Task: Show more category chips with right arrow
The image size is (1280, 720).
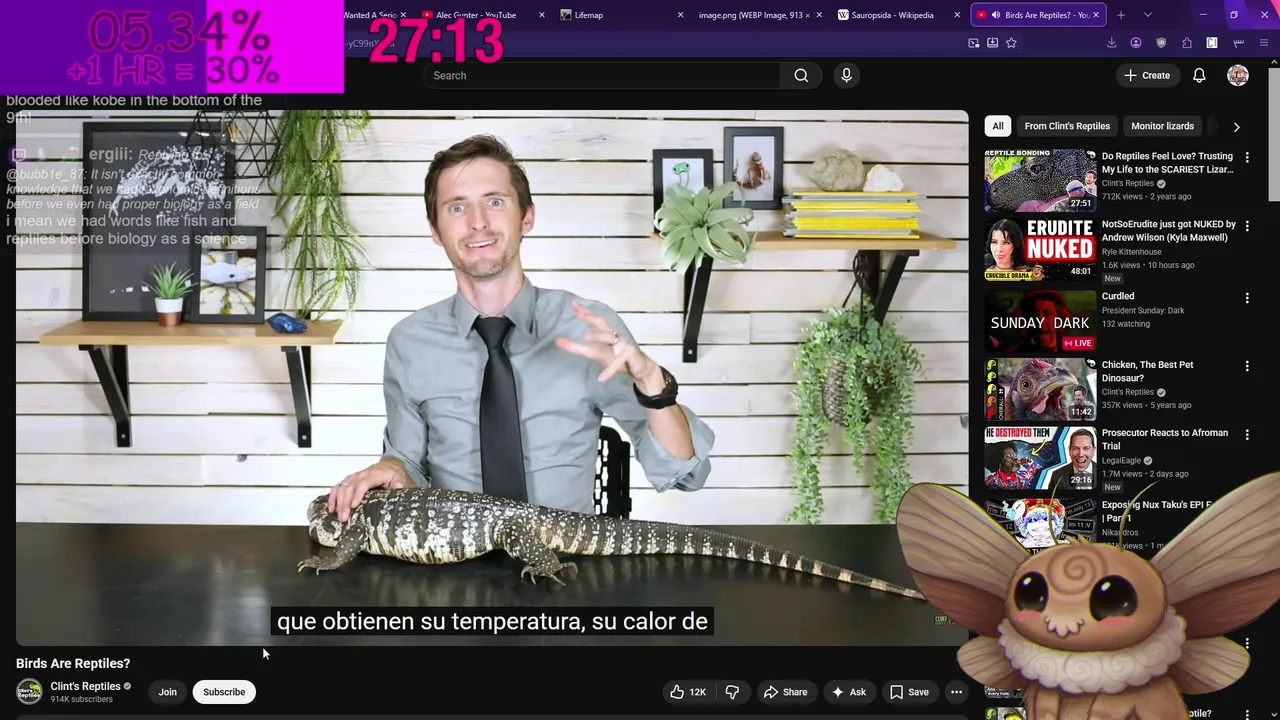Action: (1236, 127)
